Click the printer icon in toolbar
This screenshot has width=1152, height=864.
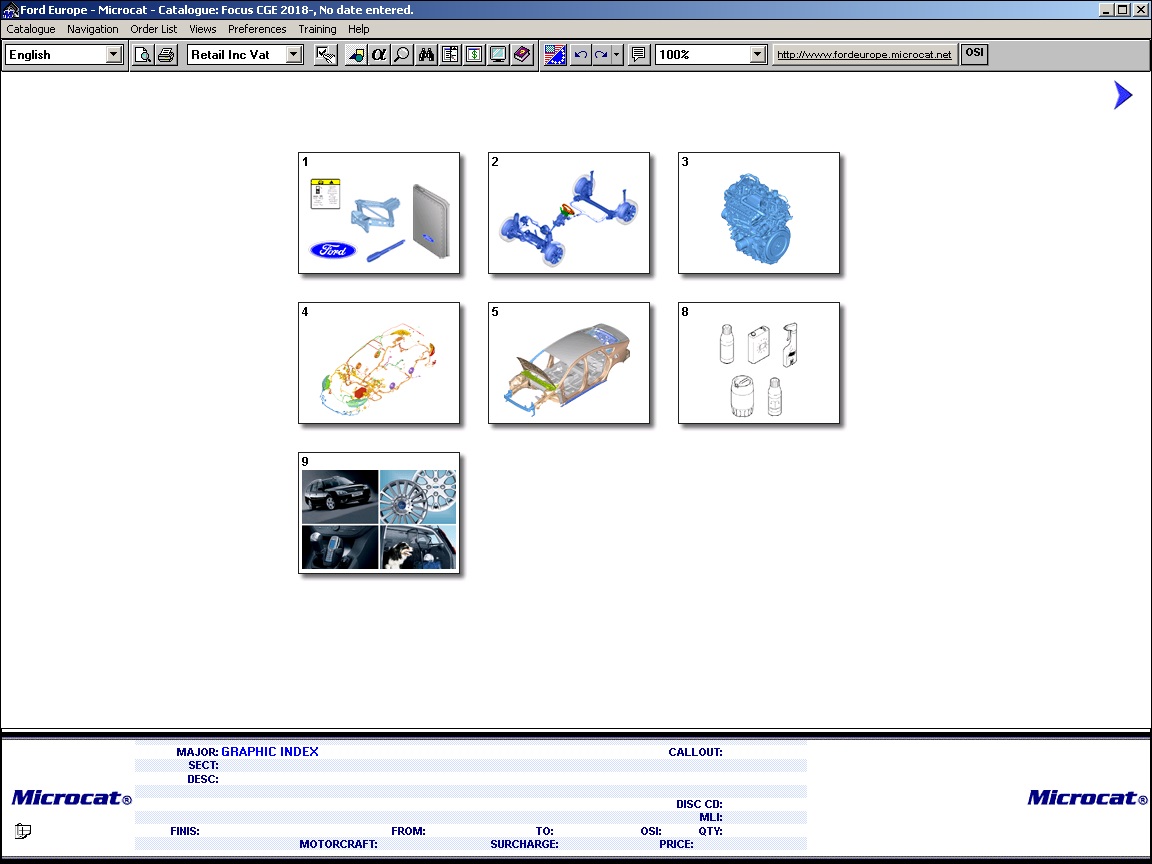point(166,55)
